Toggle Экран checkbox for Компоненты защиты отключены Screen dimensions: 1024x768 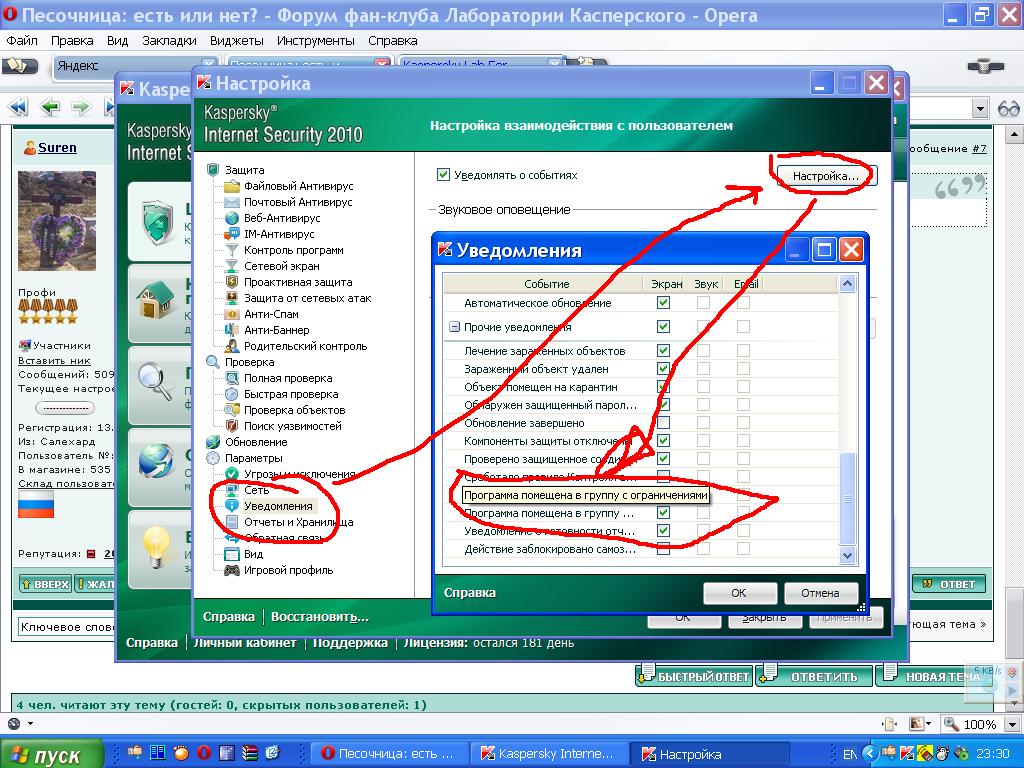click(663, 441)
